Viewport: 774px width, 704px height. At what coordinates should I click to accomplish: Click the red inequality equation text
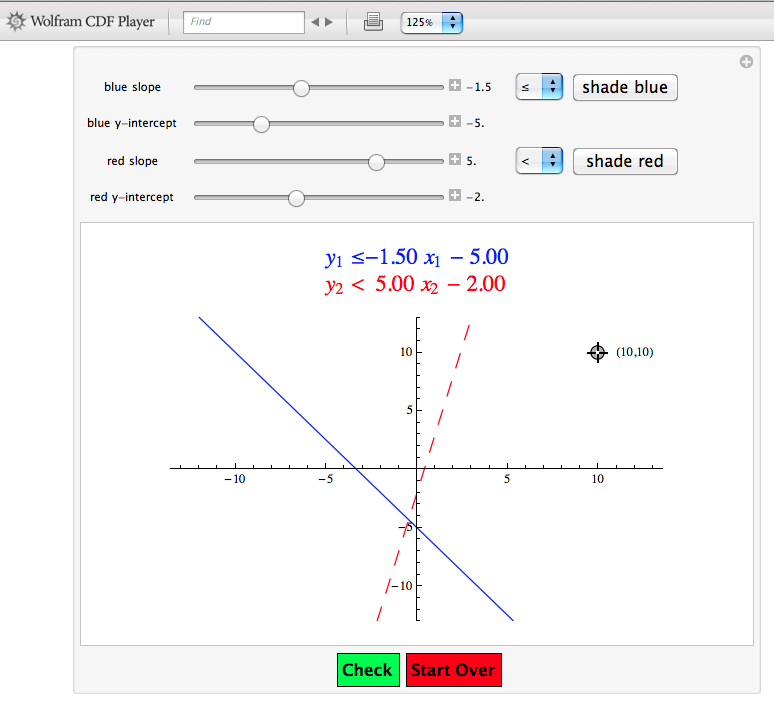pyautogui.click(x=415, y=285)
